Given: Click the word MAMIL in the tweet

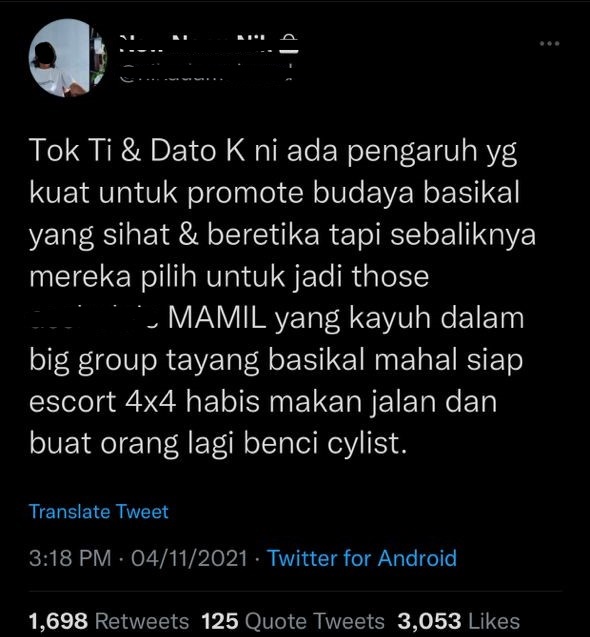Looking at the screenshot, I should click(217, 318).
